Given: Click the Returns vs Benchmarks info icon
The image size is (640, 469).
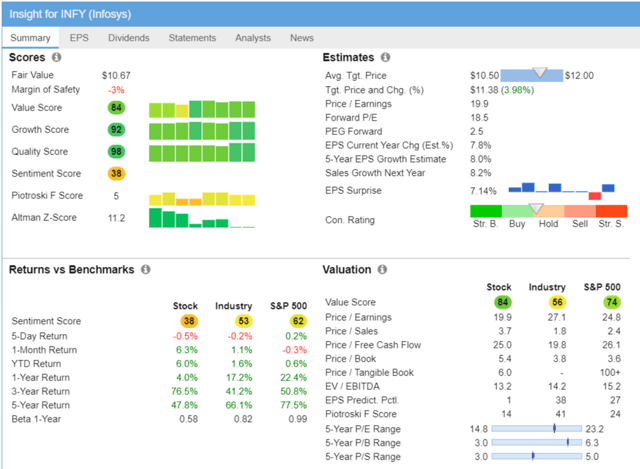Looking at the screenshot, I should click(x=146, y=269).
